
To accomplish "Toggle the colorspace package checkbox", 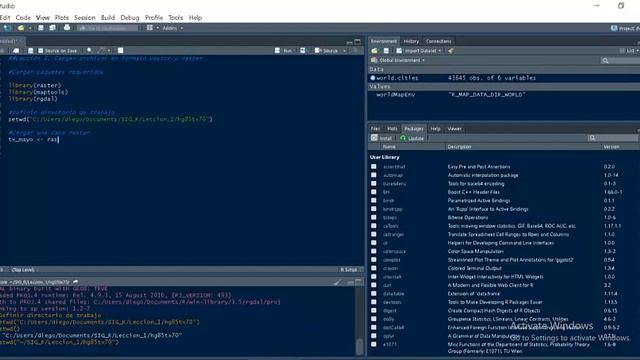I will [x=373, y=251].
